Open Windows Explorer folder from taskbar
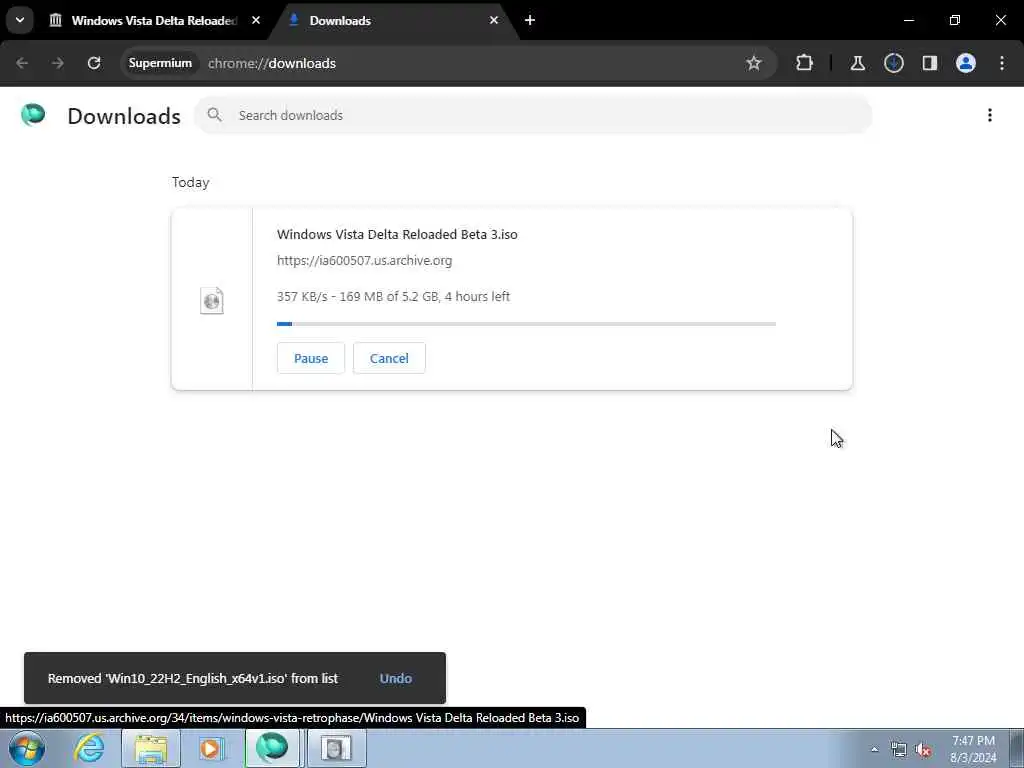Viewport: 1024px width, 768px height. pyautogui.click(x=151, y=748)
